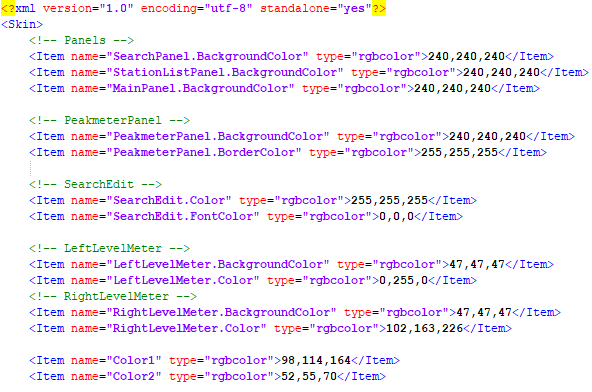This screenshot has width=592, height=392.
Task: Click the PeakmeterPanel.BackgroundColor name value
Action: [x=218, y=136]
